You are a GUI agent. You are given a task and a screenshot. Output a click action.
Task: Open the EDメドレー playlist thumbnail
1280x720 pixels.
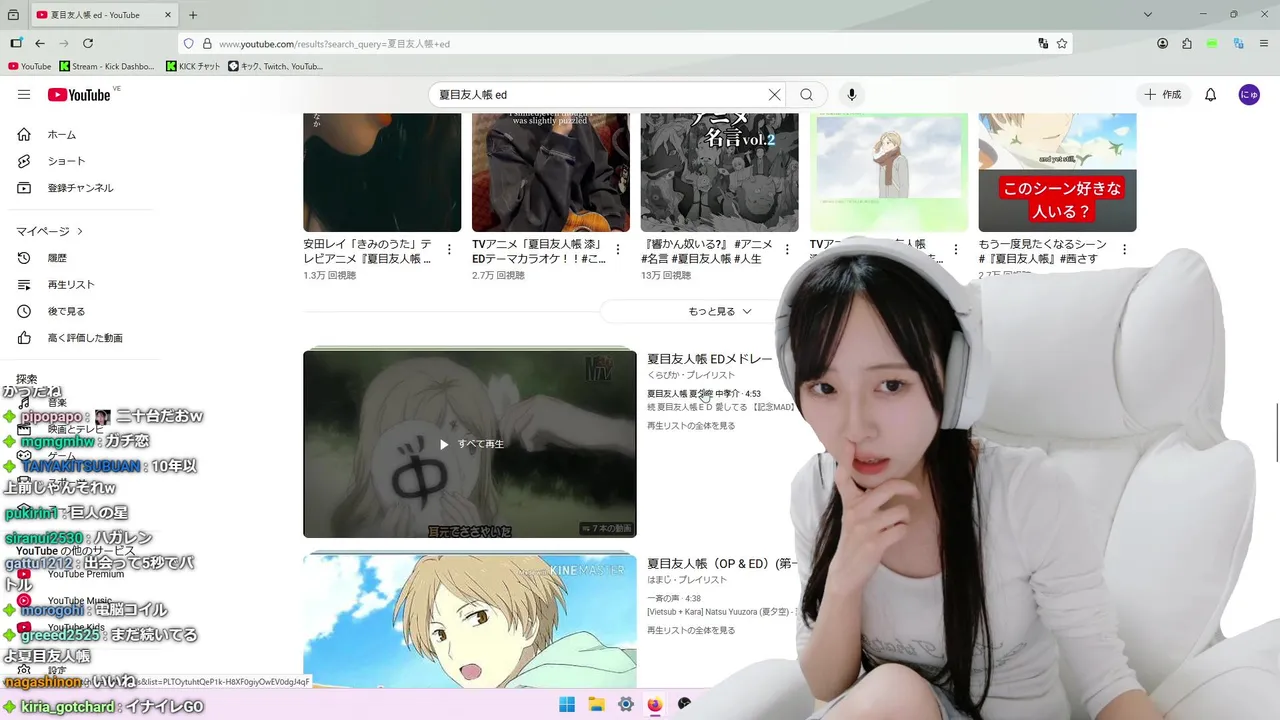470,444
